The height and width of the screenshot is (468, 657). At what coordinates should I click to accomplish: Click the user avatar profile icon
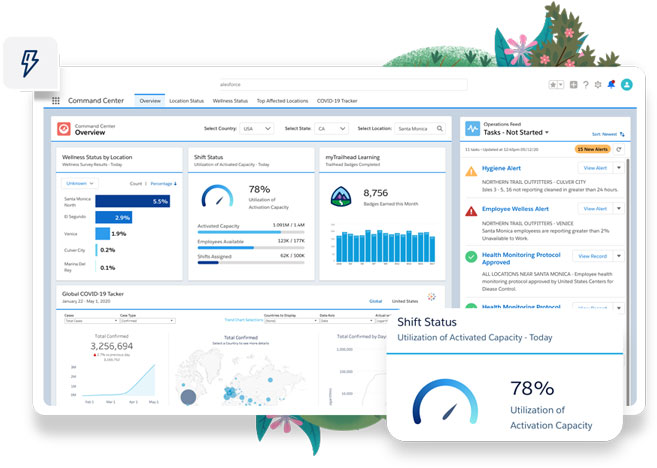click(627, 85)
